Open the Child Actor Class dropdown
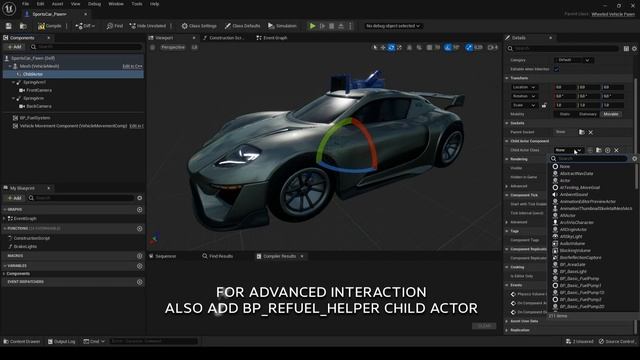The width and height of the screenshot is (640, 360). [568, 150]
